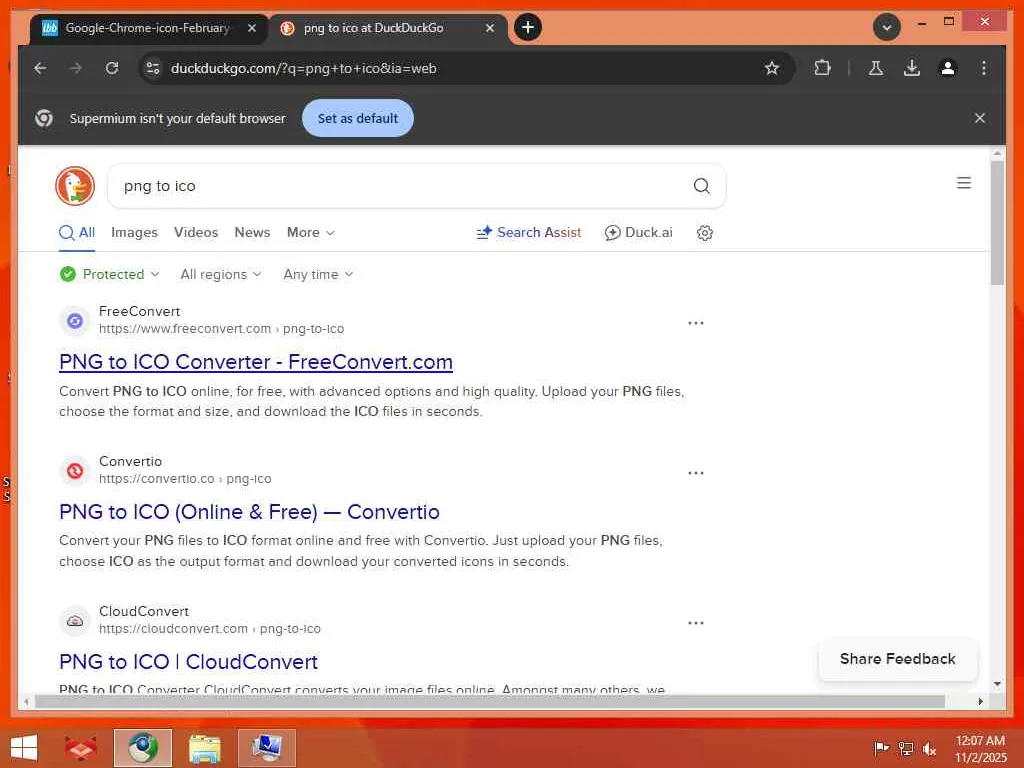Open the browser three-dot menu
Viewport: 1024px width, 768px height.
pyautogui.click(x=984, y=68)
